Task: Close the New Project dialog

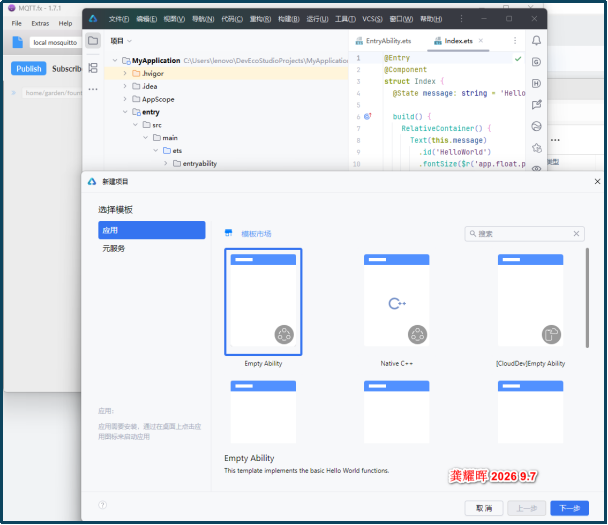Action: 597,181
